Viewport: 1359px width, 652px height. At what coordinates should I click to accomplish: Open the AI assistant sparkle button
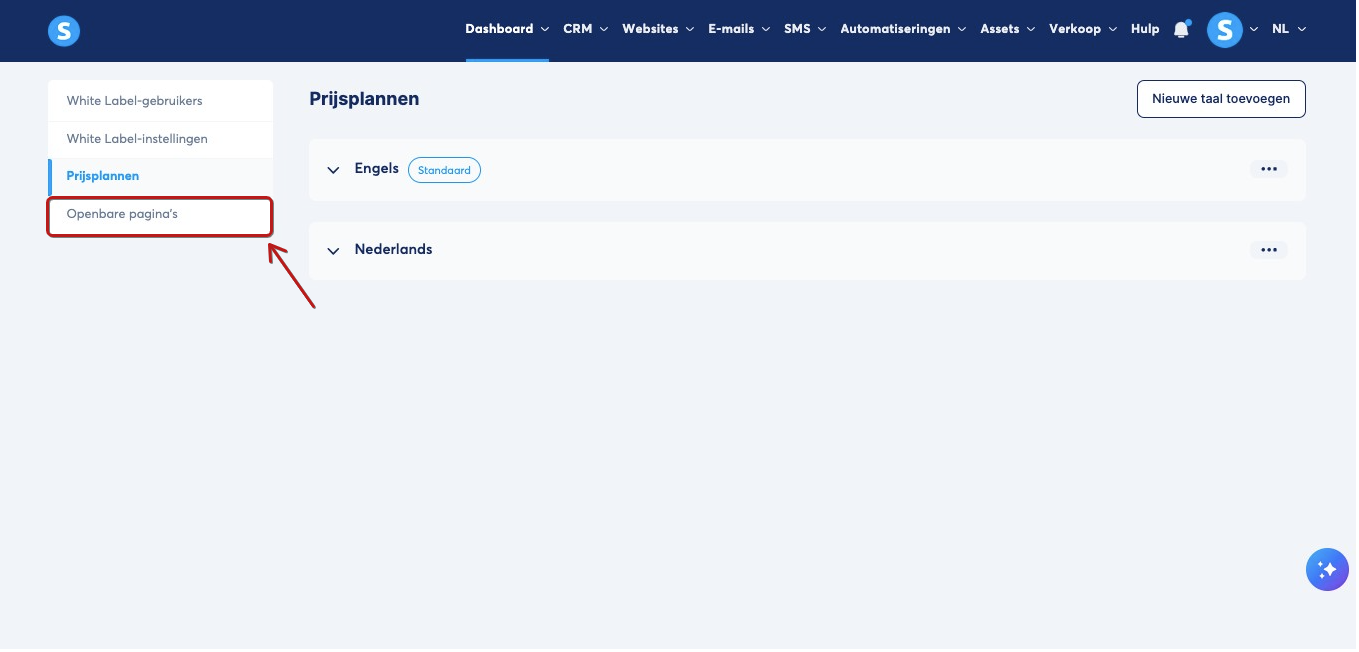pos(1327,570)
